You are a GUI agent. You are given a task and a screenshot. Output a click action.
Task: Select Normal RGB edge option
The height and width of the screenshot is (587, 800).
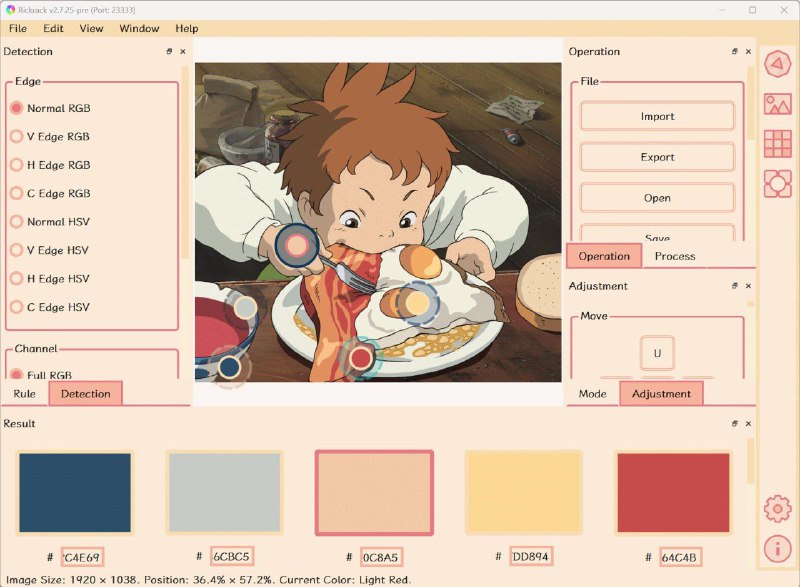click(x=51, y=108)
